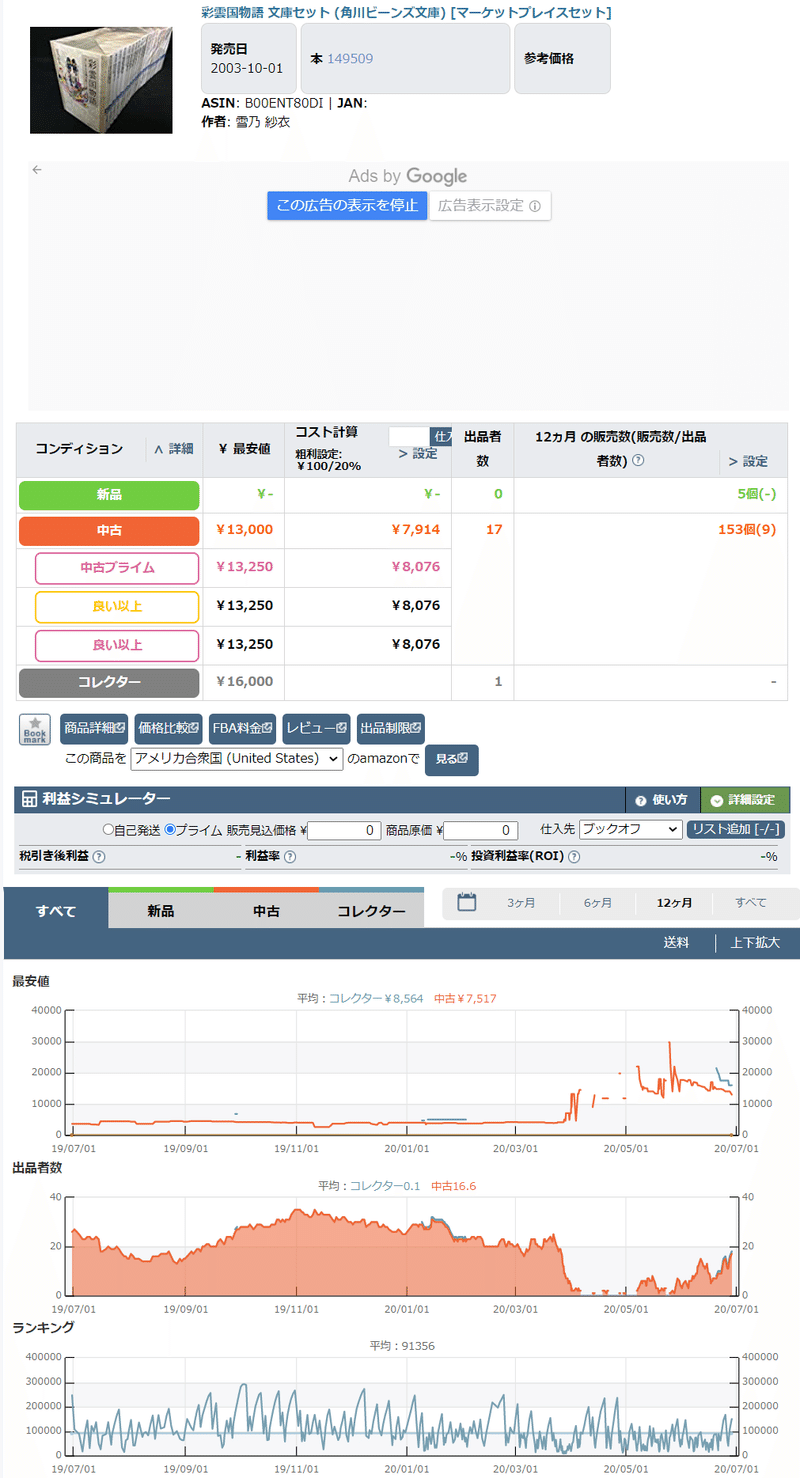Click the 価格比較 button
The image size is (800, 1478).
tap(168, 729)
